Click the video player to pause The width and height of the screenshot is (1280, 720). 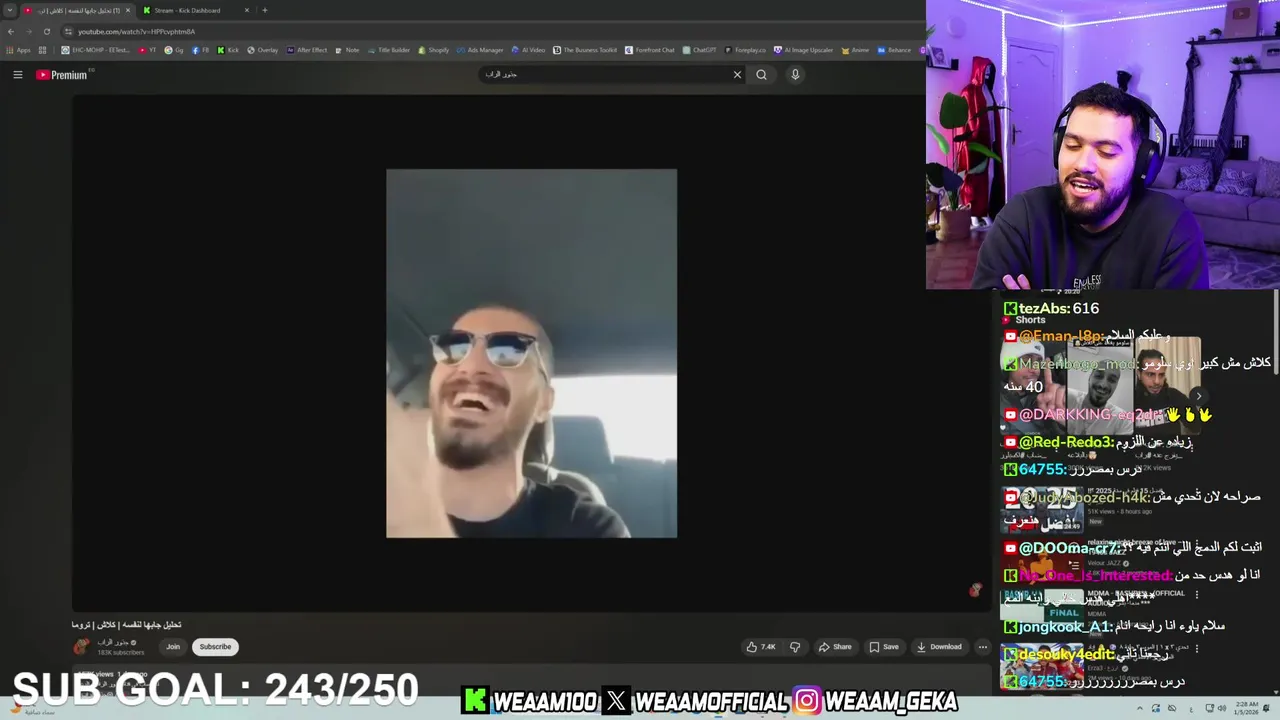(531, 353)
